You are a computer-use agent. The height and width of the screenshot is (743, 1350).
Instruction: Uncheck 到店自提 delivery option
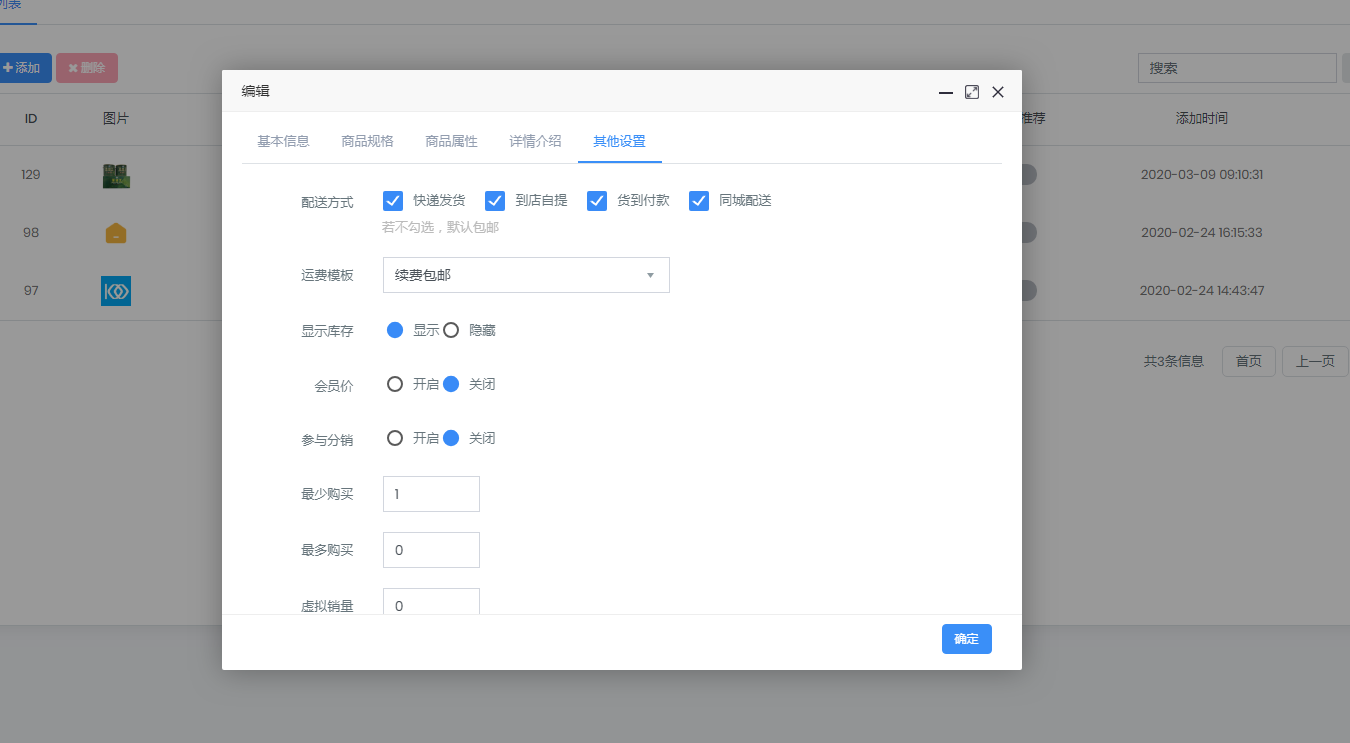(495, 201)
